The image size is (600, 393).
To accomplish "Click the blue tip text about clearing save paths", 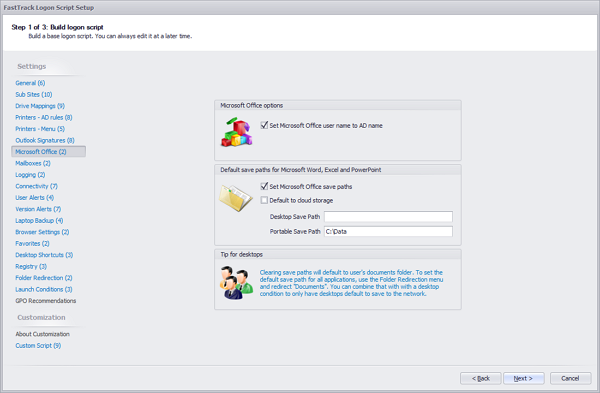I will pos(351,283).
